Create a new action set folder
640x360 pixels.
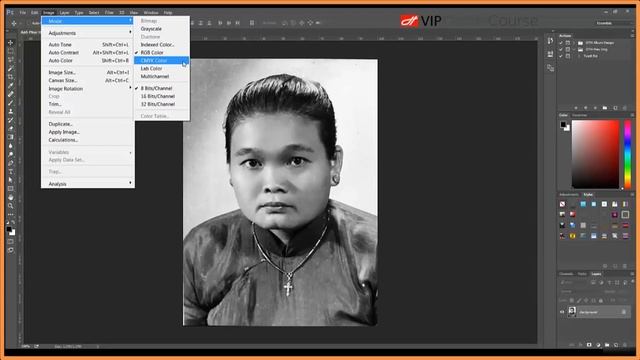click(605, 108)
